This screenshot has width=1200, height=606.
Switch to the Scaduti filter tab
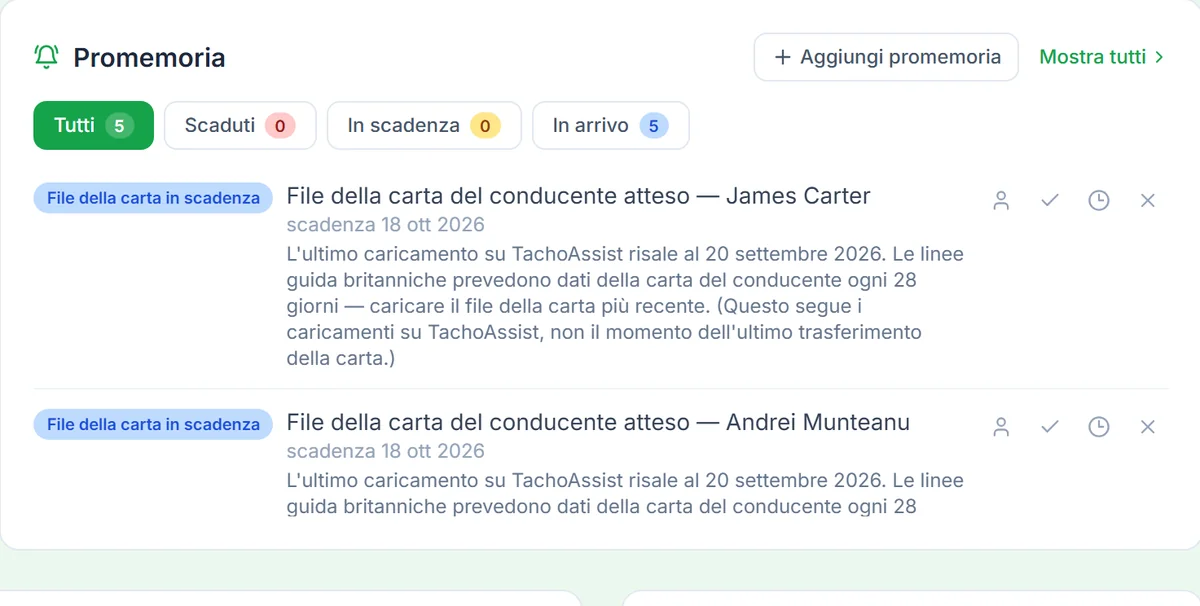(240, 125)
